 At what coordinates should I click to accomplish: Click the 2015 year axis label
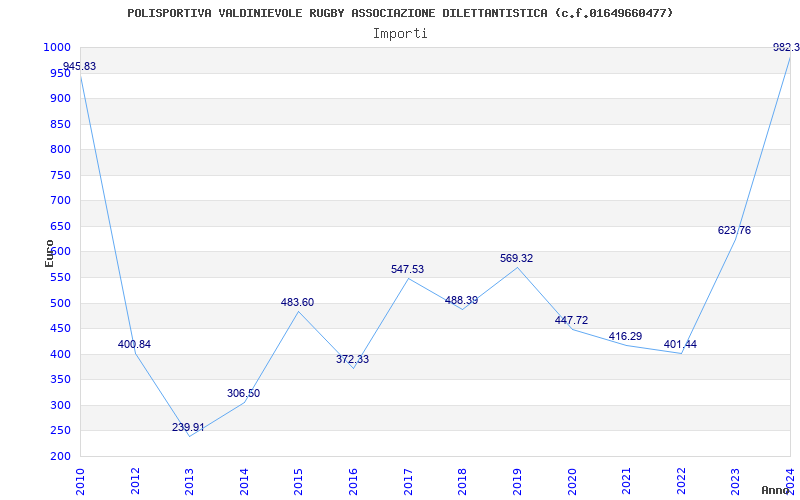(298, 481)
